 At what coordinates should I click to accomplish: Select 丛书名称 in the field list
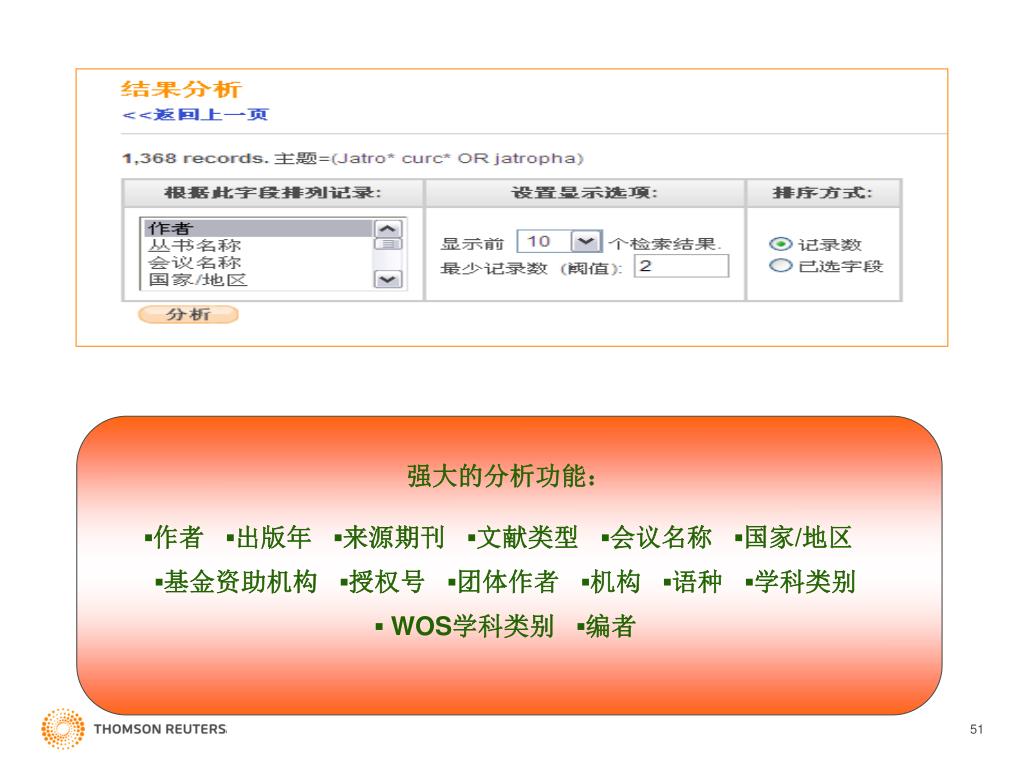(x=257, y=246)
